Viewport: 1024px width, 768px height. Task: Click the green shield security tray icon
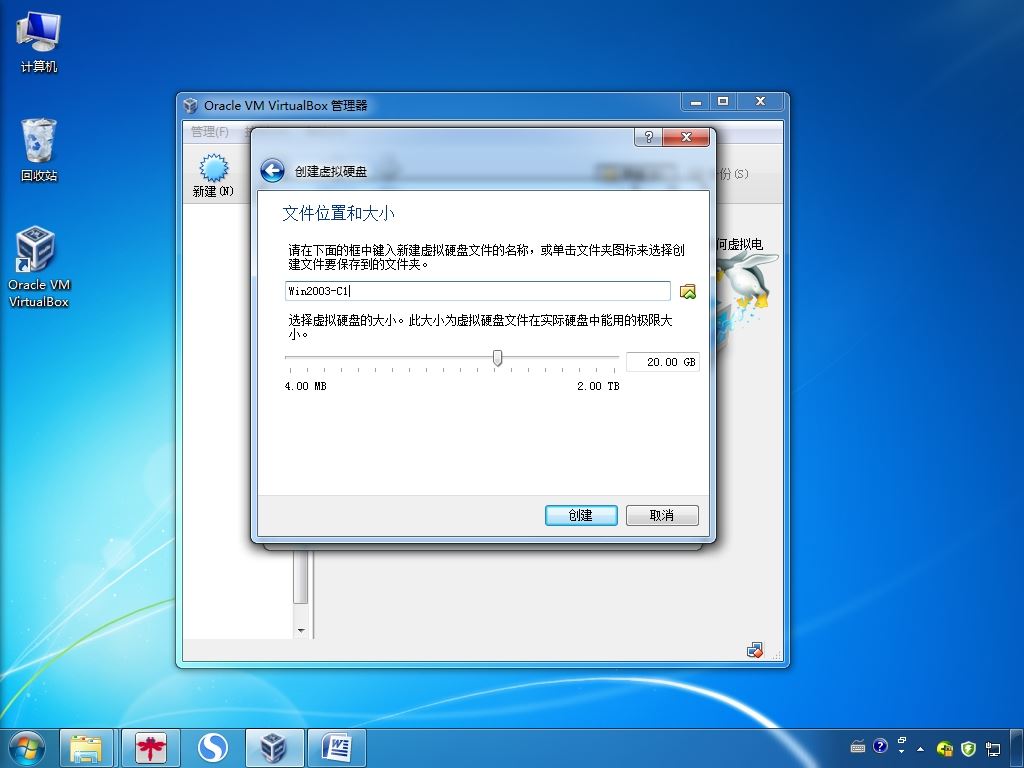point(968,748)
